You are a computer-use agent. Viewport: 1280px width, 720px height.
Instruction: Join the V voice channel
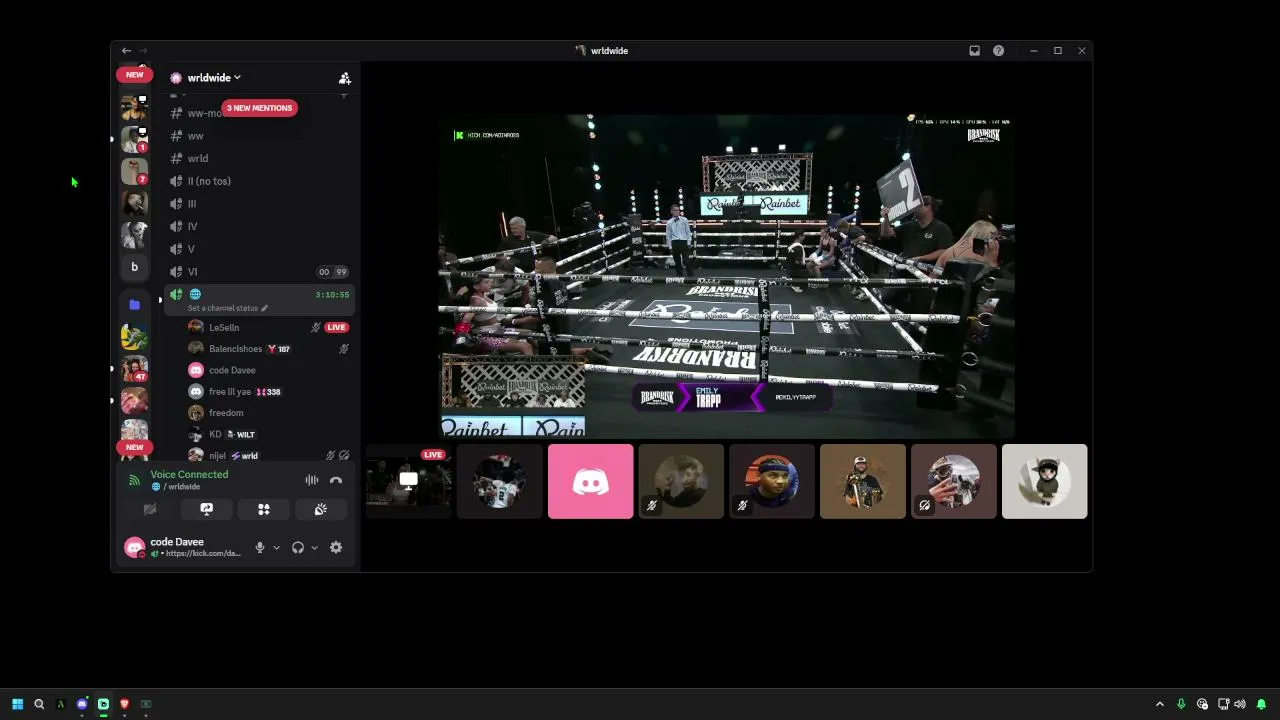191,249
